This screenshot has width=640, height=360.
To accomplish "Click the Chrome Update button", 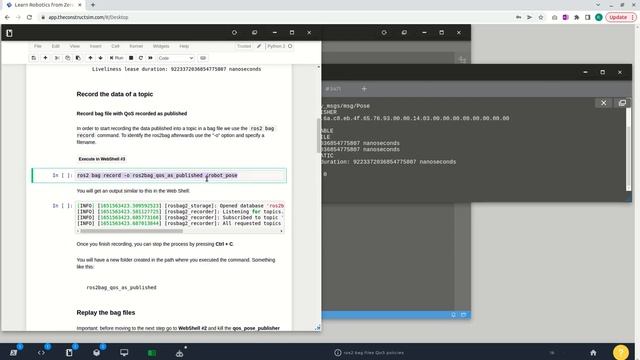I will click(620, 17).
